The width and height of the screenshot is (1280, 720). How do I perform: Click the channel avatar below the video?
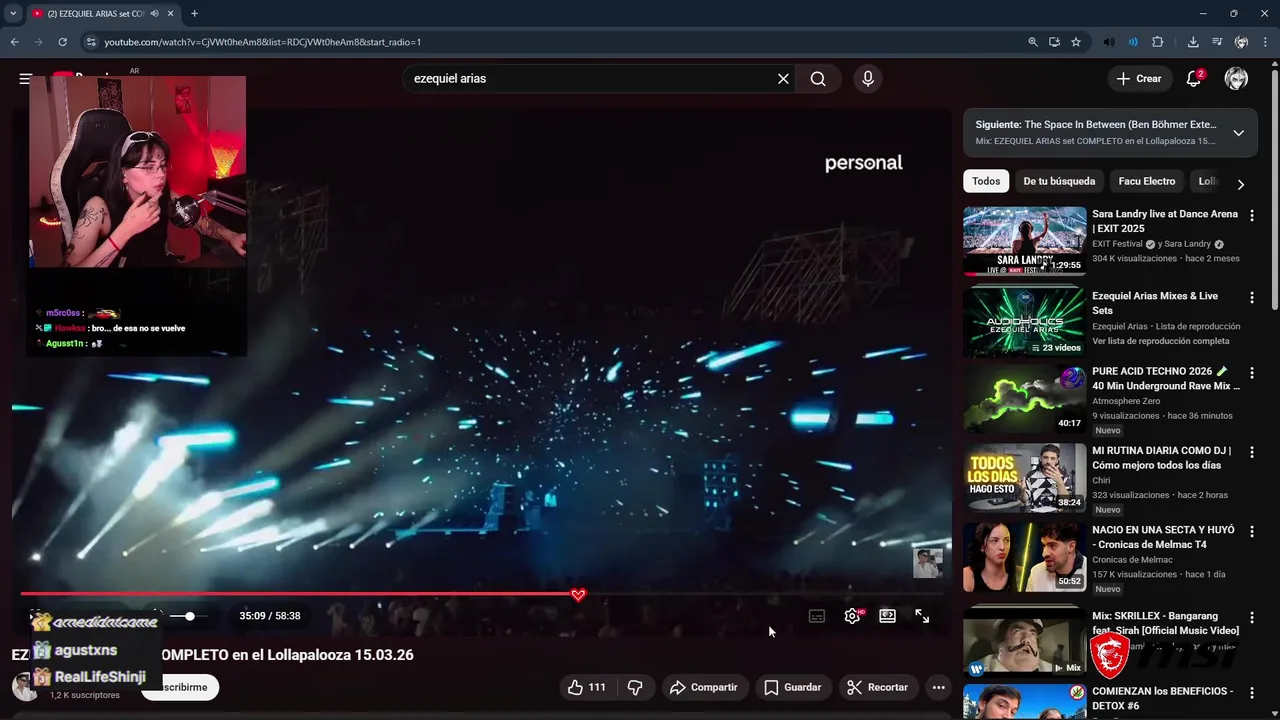pos(24,687)
